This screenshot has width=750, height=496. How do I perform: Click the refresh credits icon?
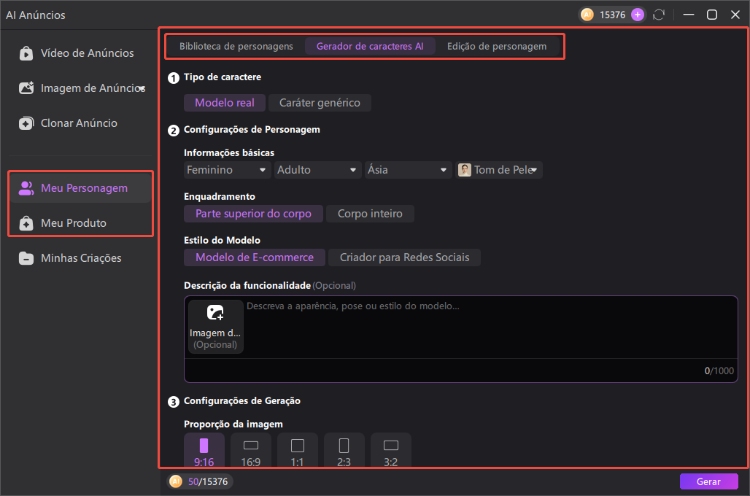(659, 15)
